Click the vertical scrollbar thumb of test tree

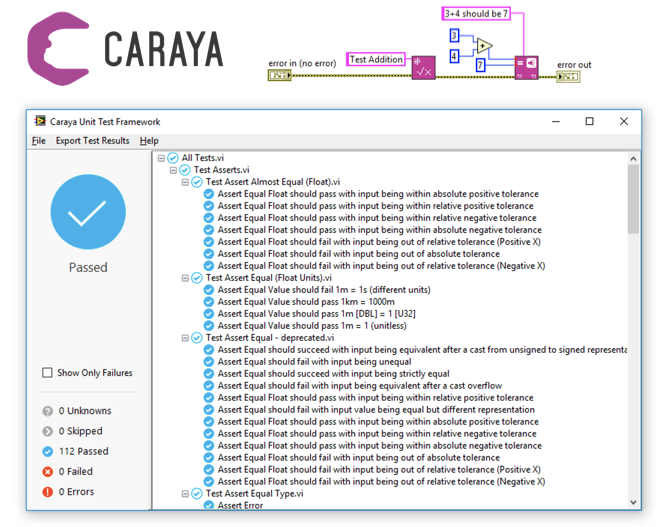(x=633, y=199)
